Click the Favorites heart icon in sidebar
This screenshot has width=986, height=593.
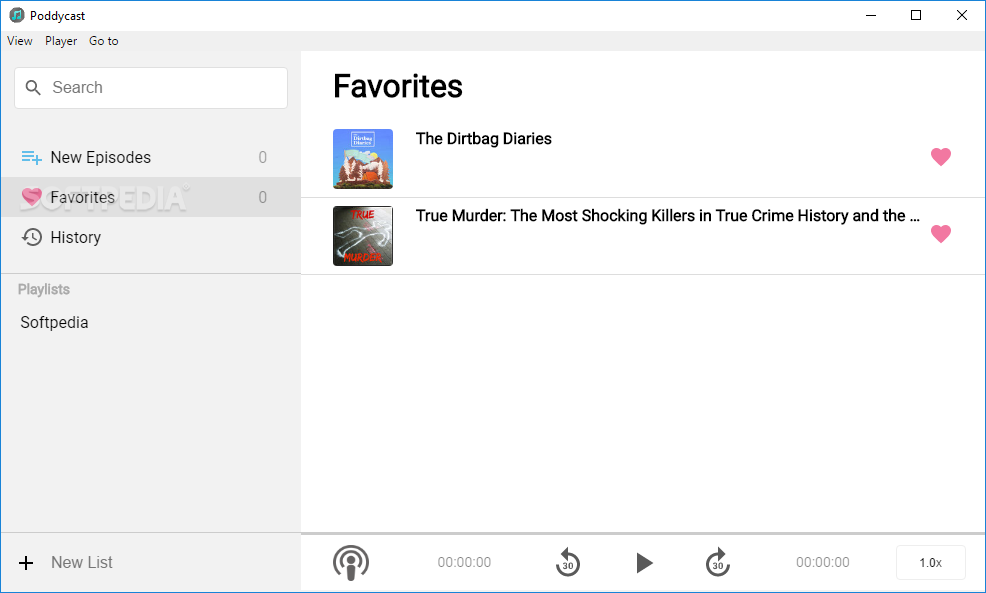[x=31, y=197]
